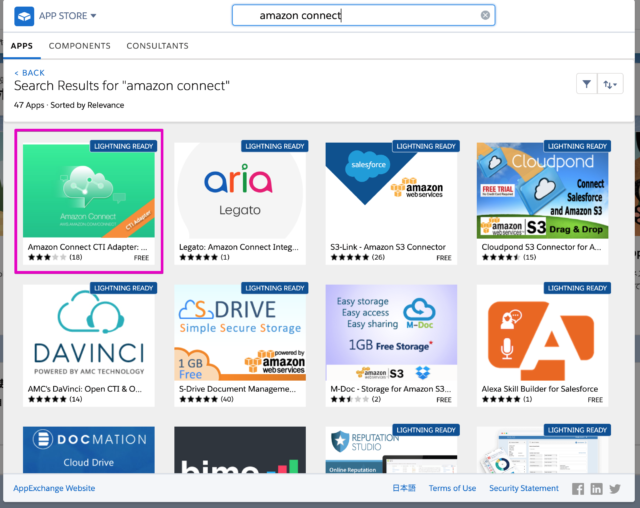
Task: Click Lightning Ready badge on Alexa card
Action: 577,288
